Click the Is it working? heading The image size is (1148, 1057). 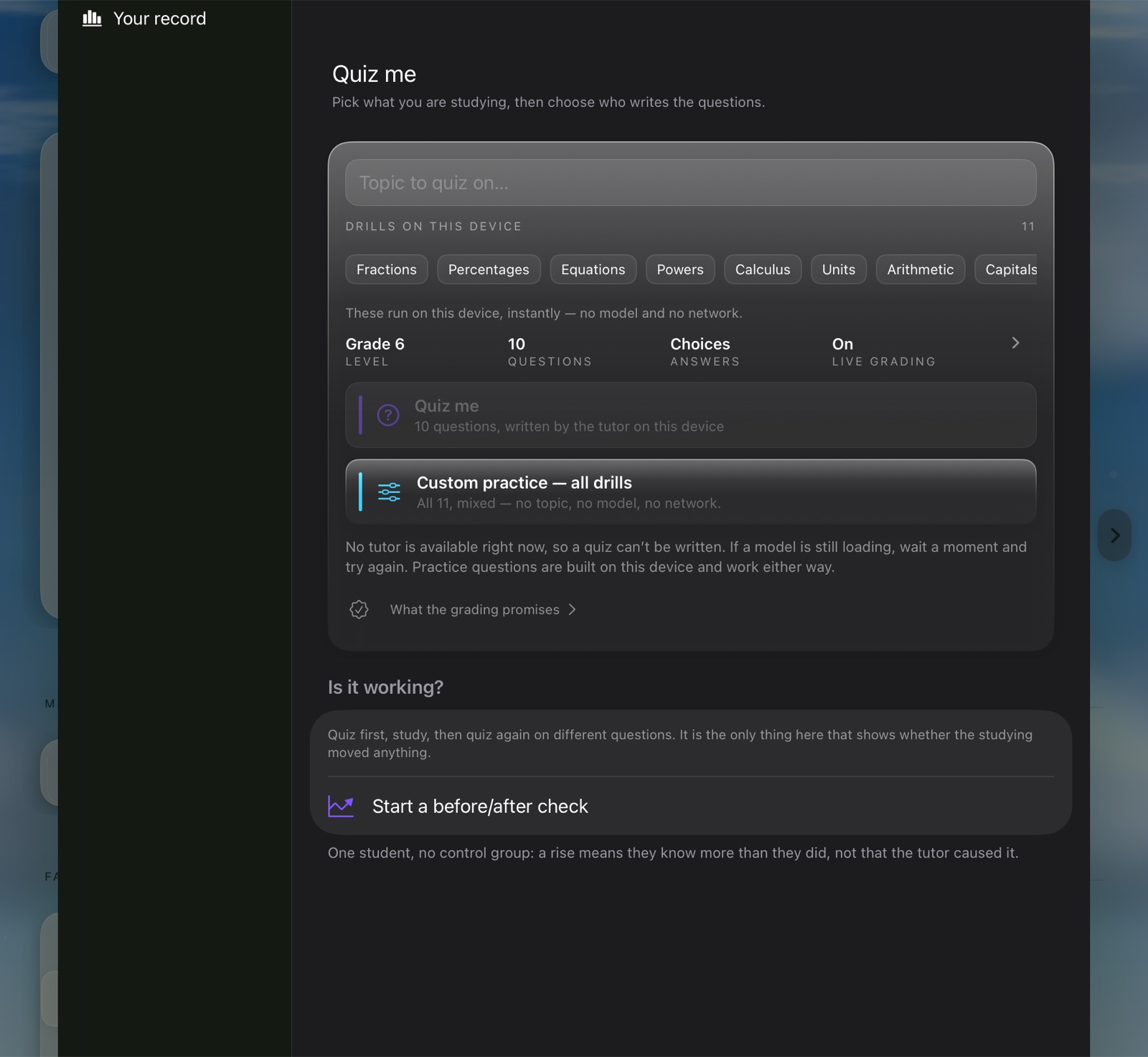(x=385, y=687)
